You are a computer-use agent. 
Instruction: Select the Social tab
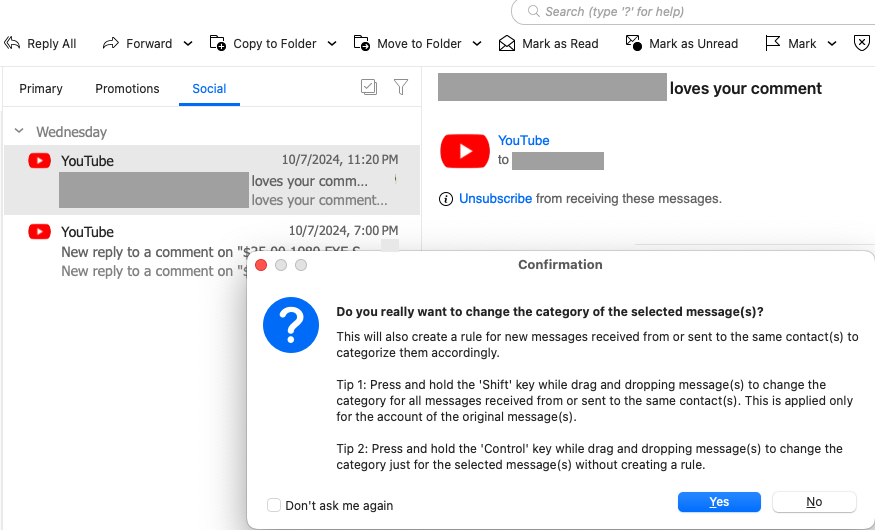pos(209,89)
